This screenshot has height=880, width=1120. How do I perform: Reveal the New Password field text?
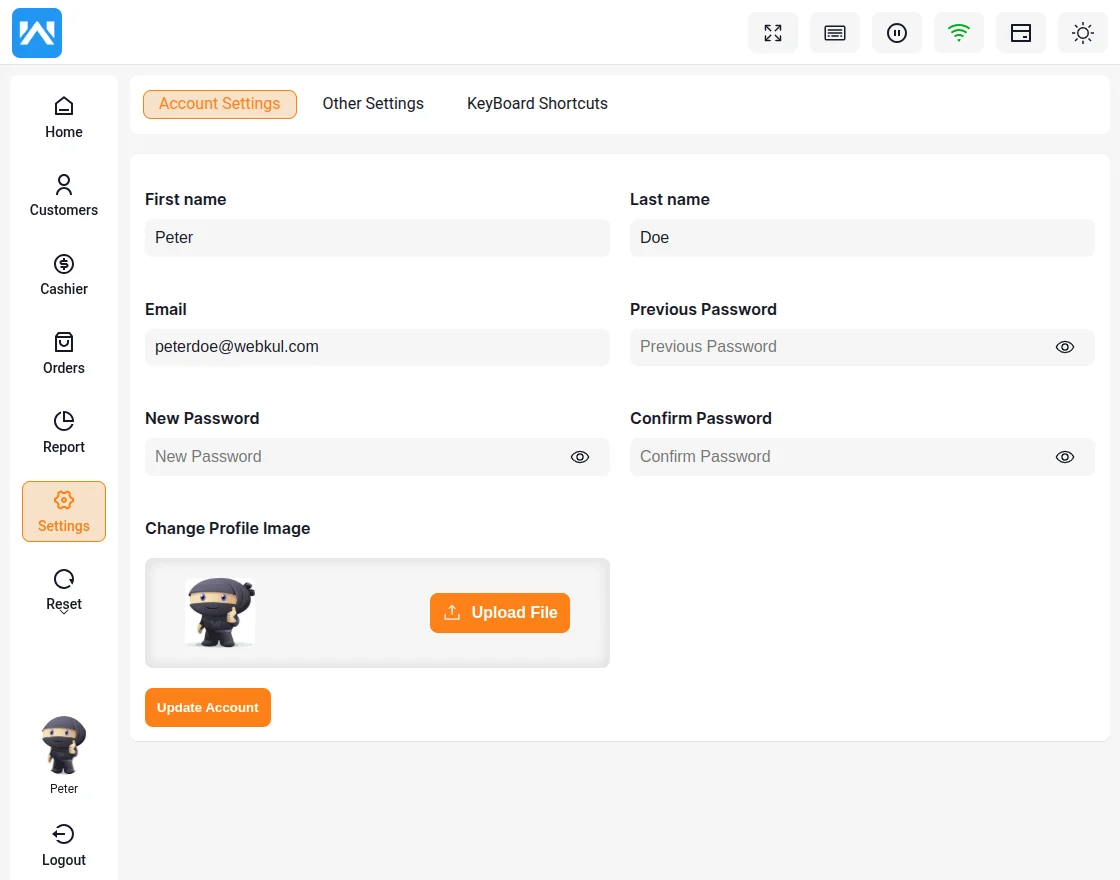(579, 457)
